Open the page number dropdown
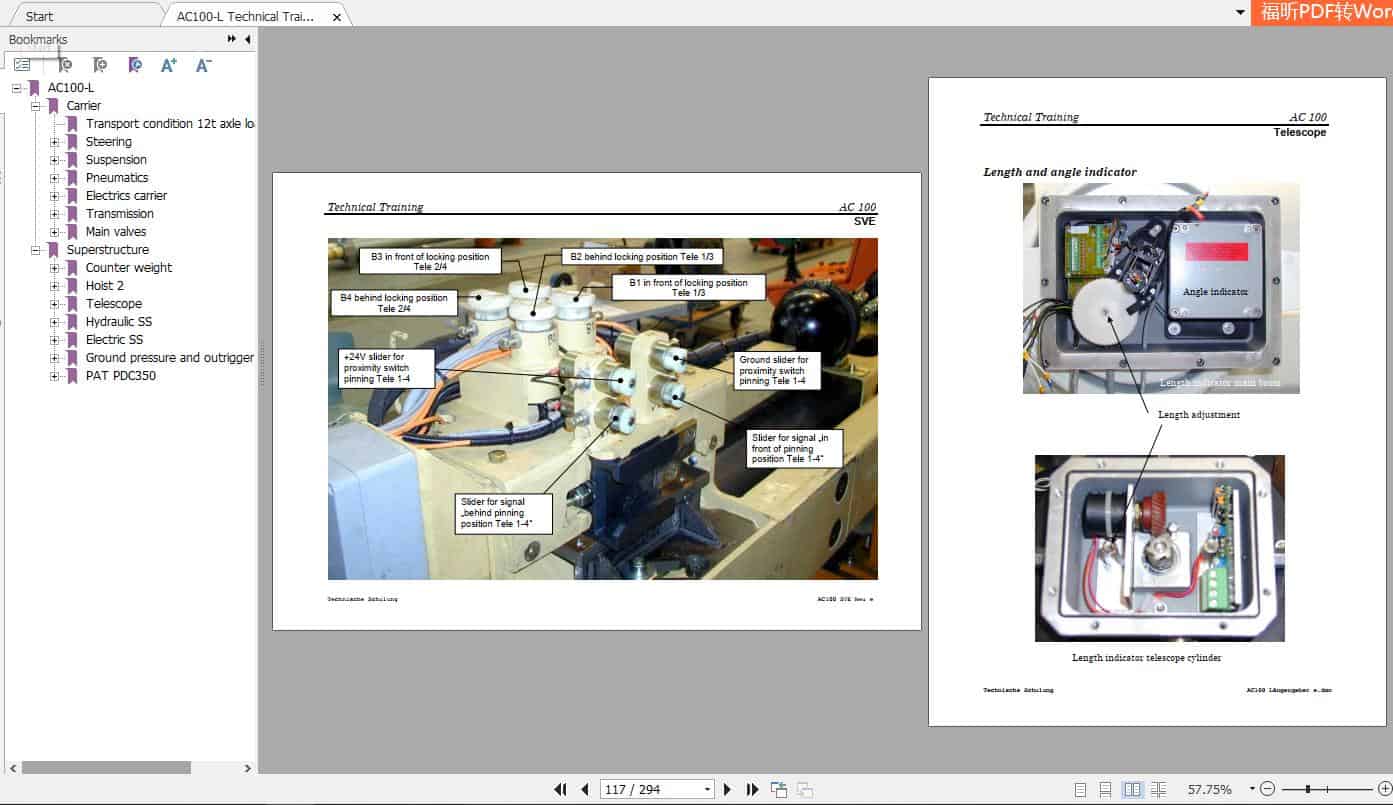Image resolution: width=1393 pixels, height=805 pixels. coord(706,789)
